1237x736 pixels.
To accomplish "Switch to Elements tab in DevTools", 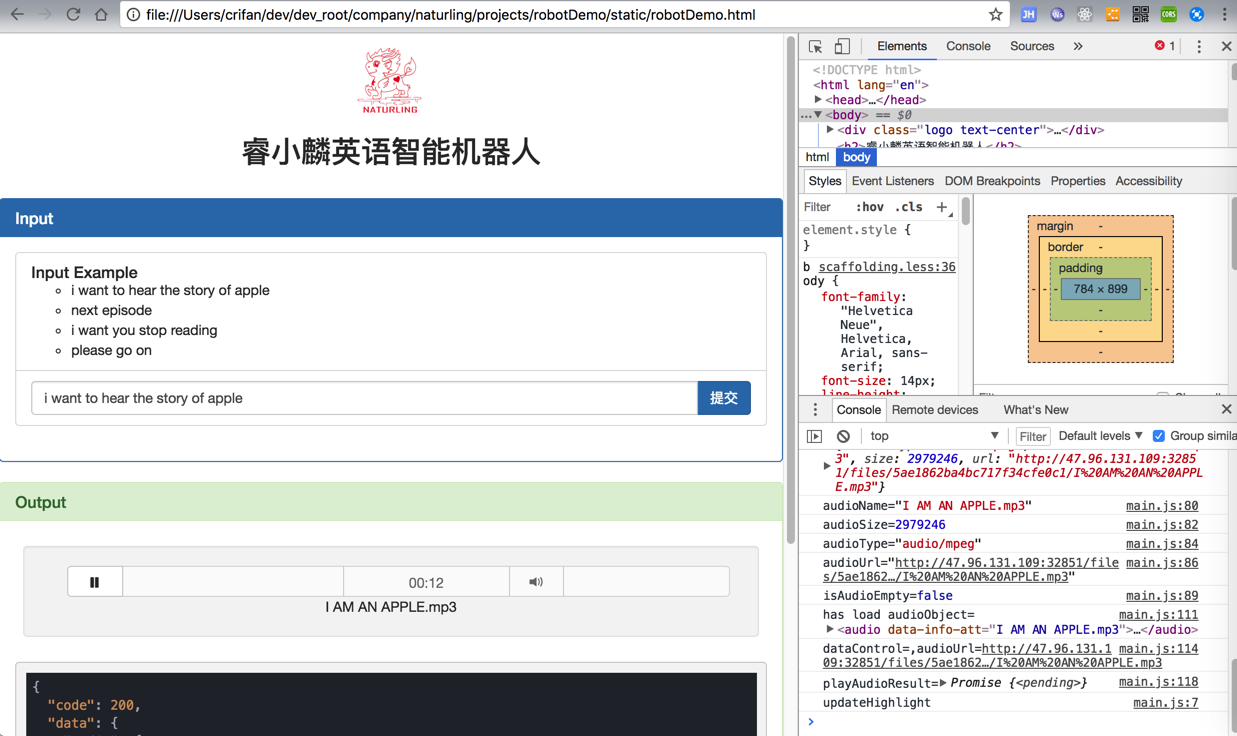I will point(902,46).
